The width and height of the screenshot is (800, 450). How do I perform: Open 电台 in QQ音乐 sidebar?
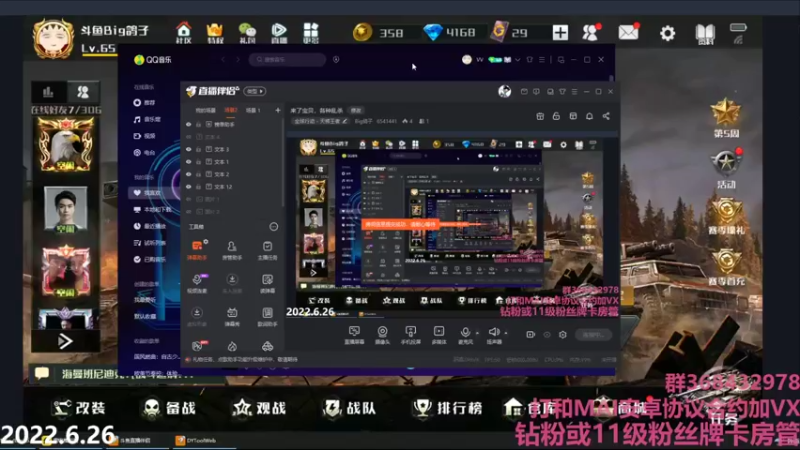click(x=144, y=153)
